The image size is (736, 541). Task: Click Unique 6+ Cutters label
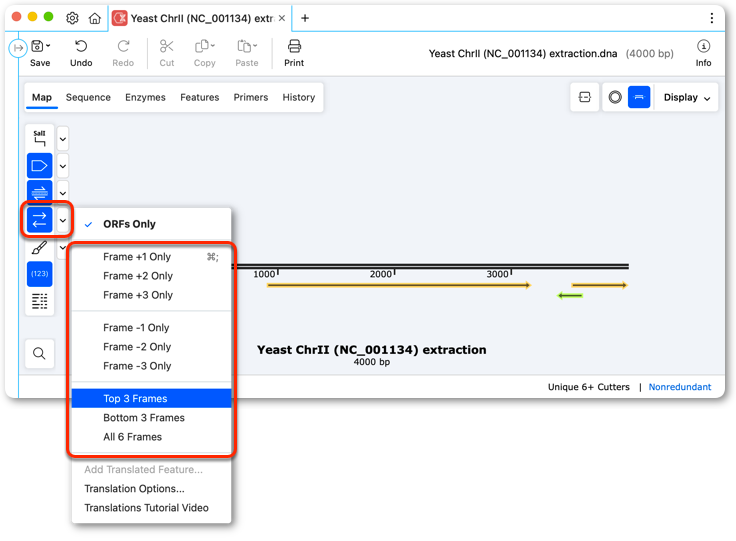click(589, 387)
